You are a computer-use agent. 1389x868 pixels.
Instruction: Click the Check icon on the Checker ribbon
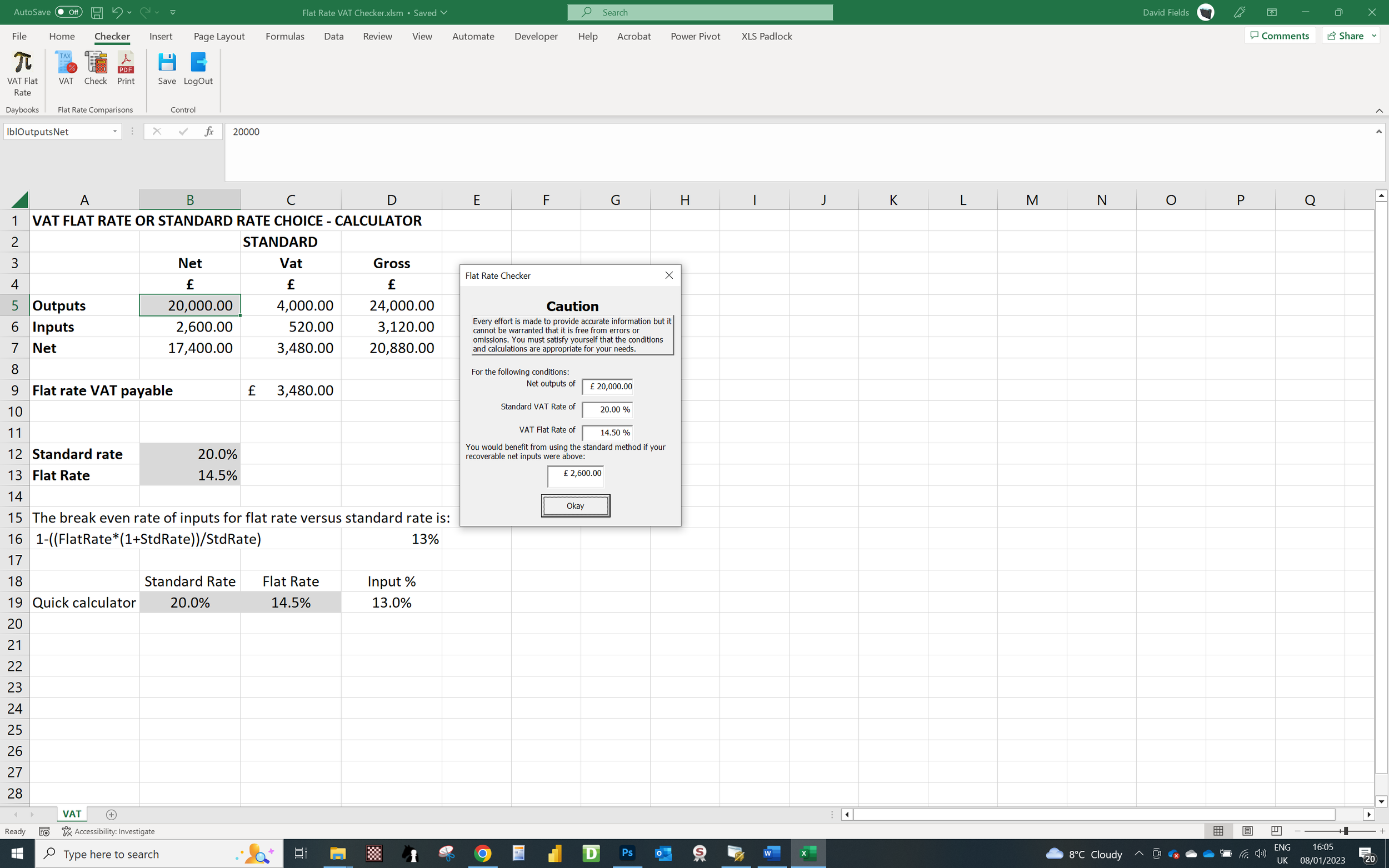pos(96,69)
